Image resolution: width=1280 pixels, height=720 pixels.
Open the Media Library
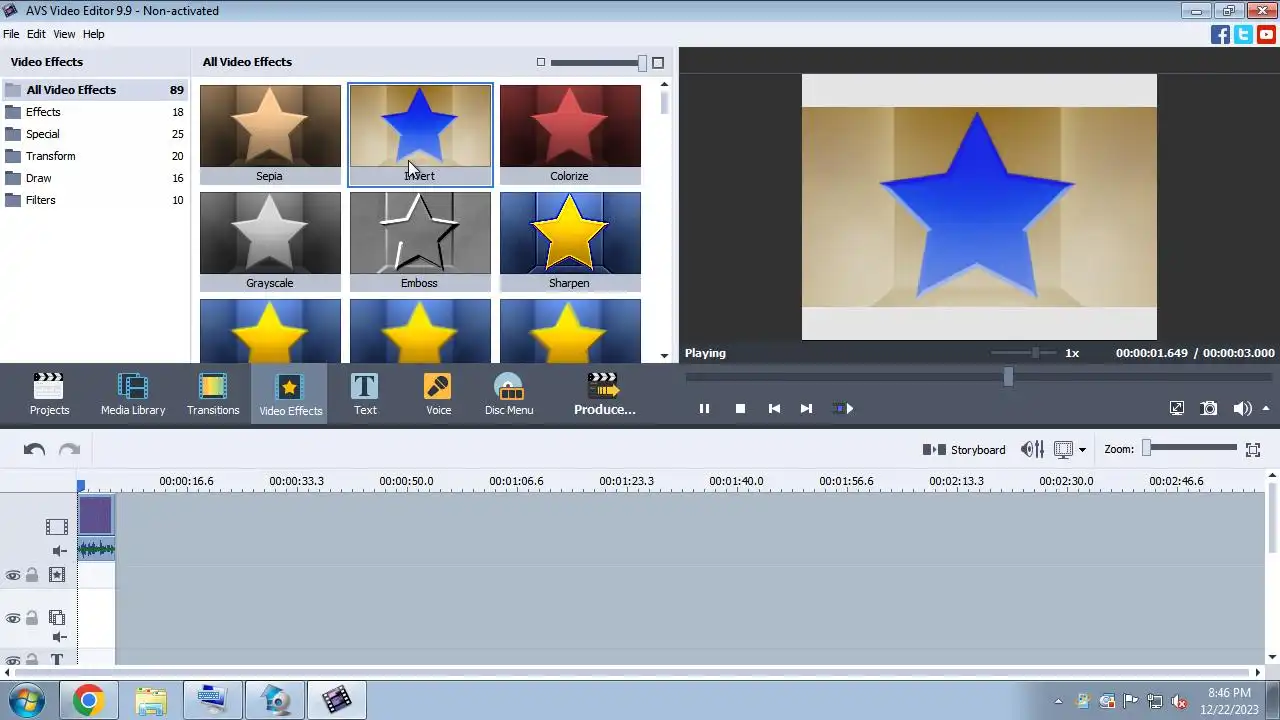point(133,394)
